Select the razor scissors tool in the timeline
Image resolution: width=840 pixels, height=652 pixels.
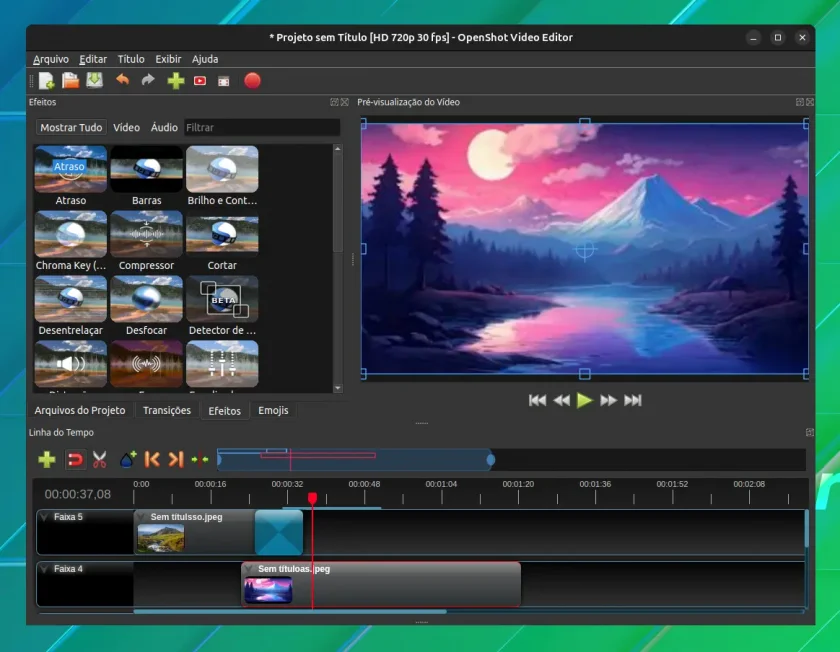pos(100,460)
